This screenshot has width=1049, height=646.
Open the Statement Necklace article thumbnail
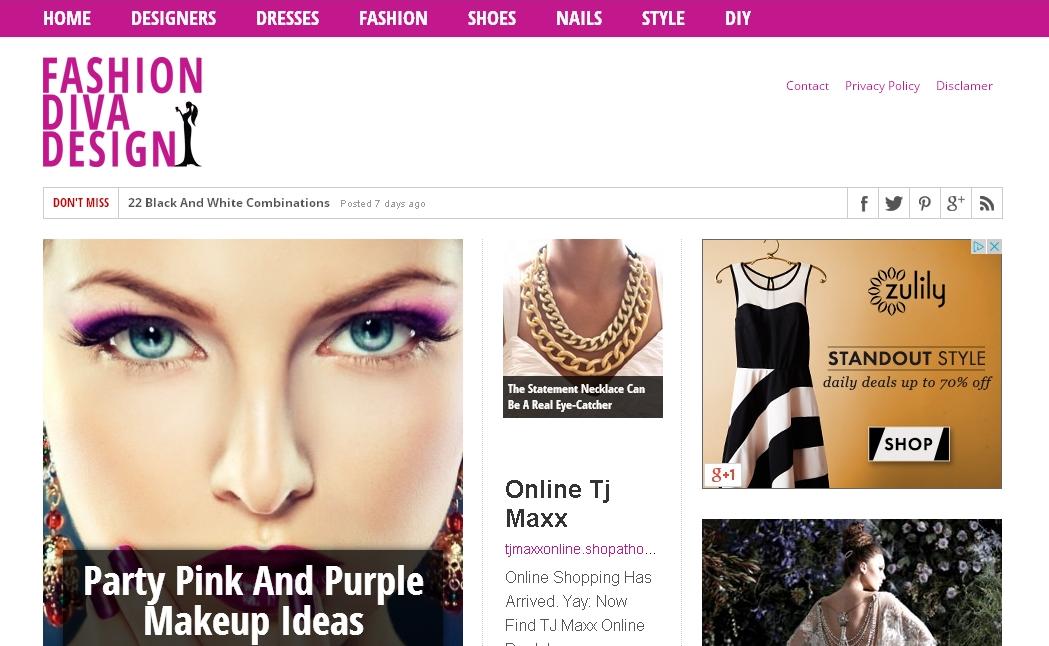[x=582, y=328]
